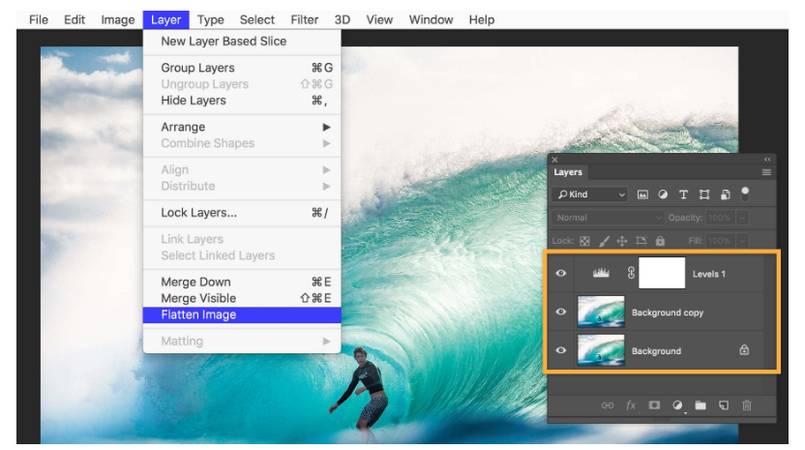Click the Fill value field

point(720,241)
